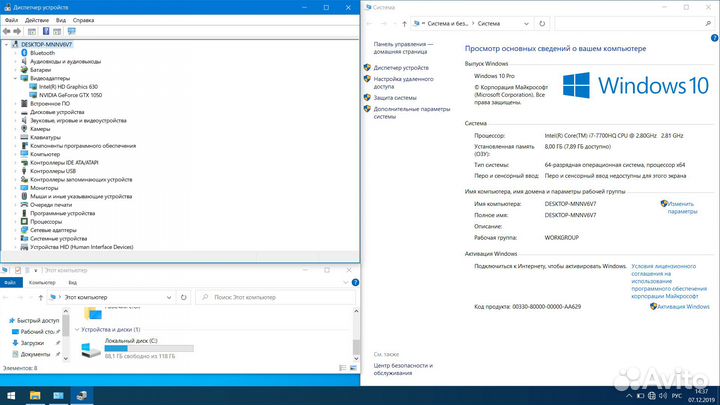
Task: Expand the Батареи category
Action: pyautogui.click(x=15, y=70)
